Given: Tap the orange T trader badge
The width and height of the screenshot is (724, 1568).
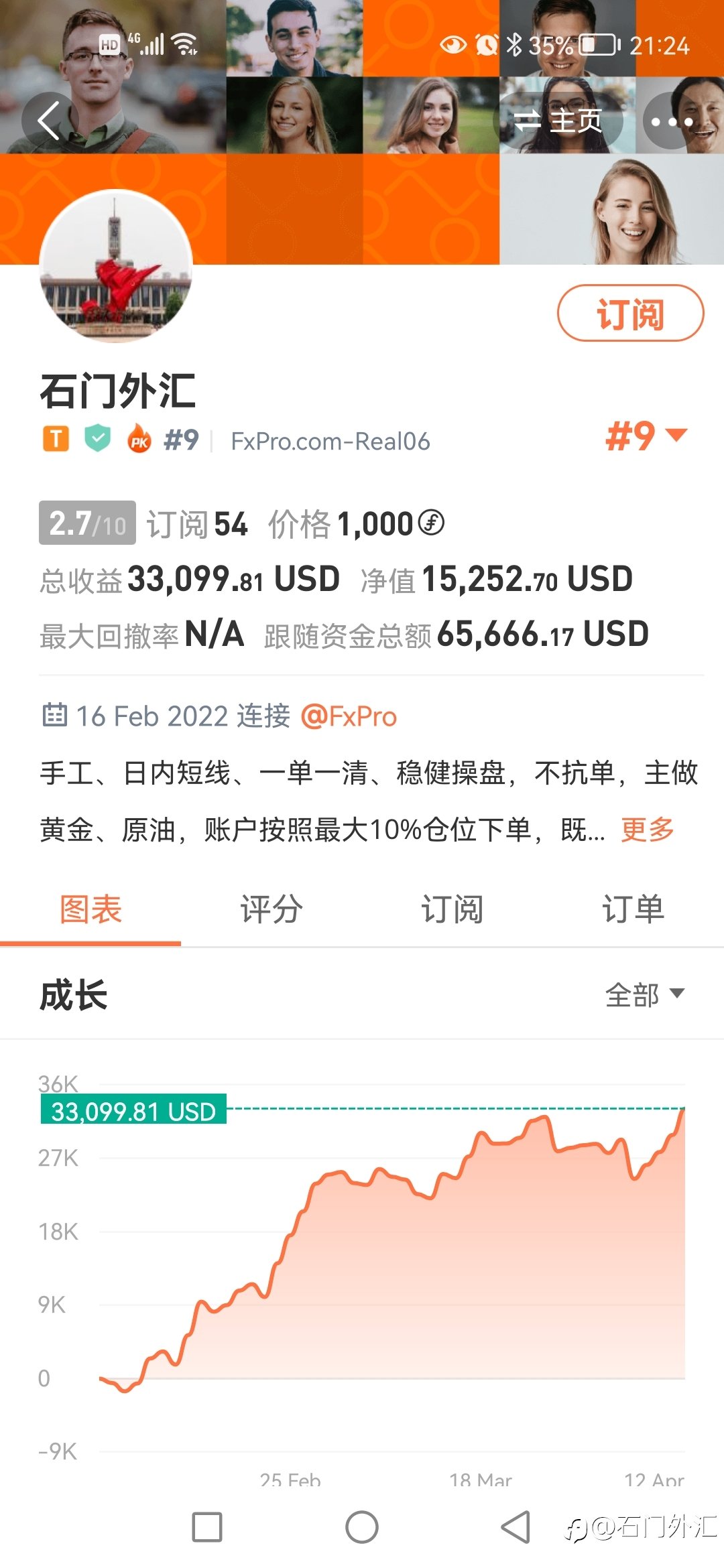Looking at the screenshot, I should click(x=56, y=440).
